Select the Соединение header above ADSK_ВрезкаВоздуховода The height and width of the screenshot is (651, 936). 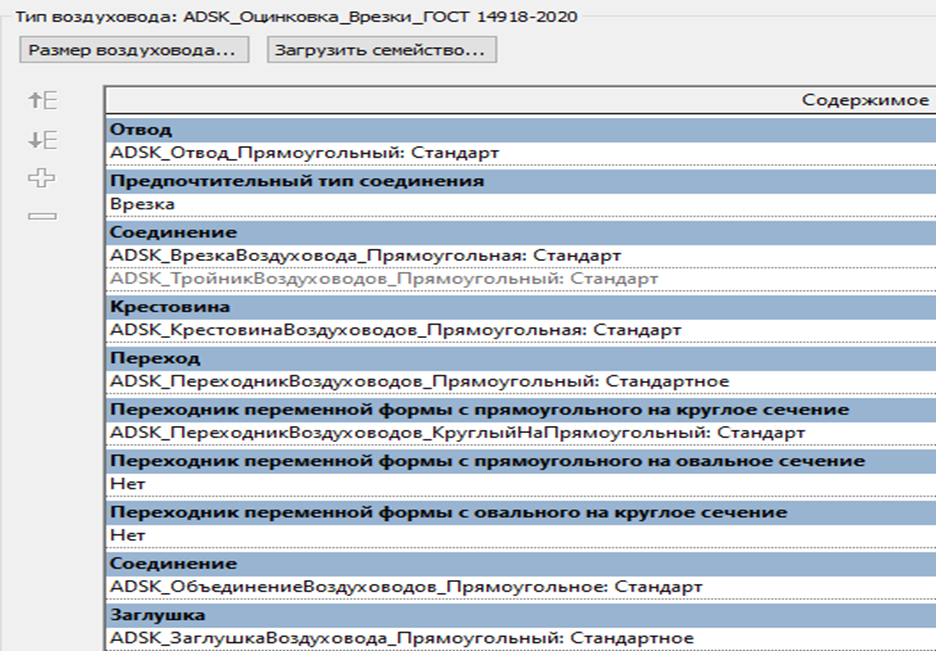pyautogui.click(x=521, y=232)
